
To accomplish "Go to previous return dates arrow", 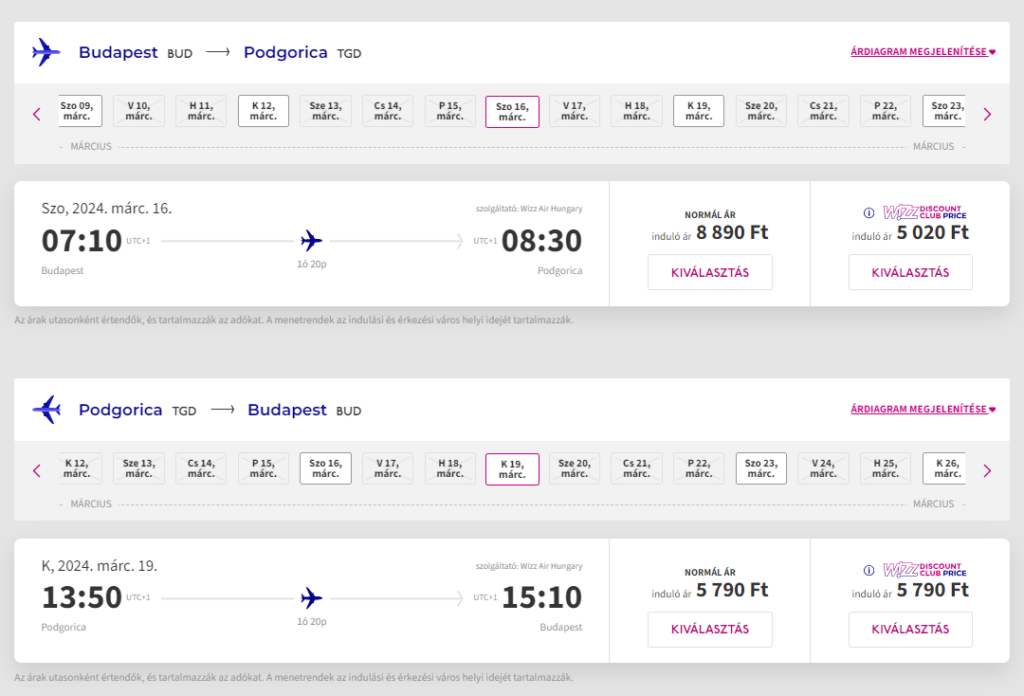I will point(37,470).
